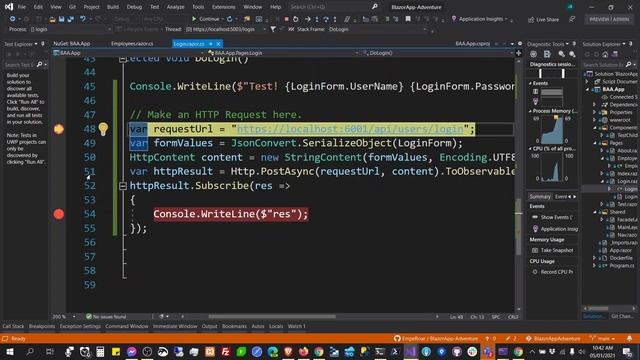The height and width of the screenshot is (360, 640).
Task: Click the Test Explorer search magnifier icon
Action: 39,64
